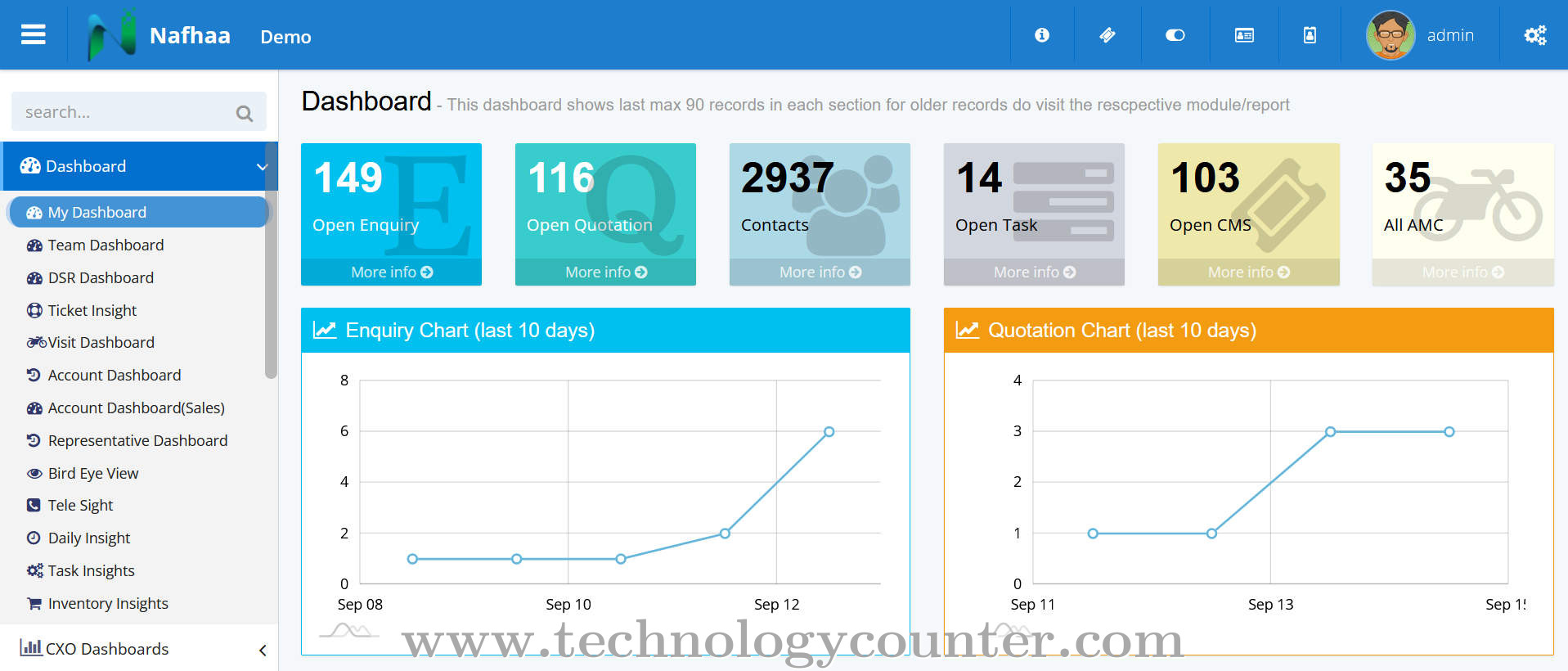Image resolution: width=1568 pixels, height=671 pixels.
Task: Open the hamburger menu
Action: (33, 34)
